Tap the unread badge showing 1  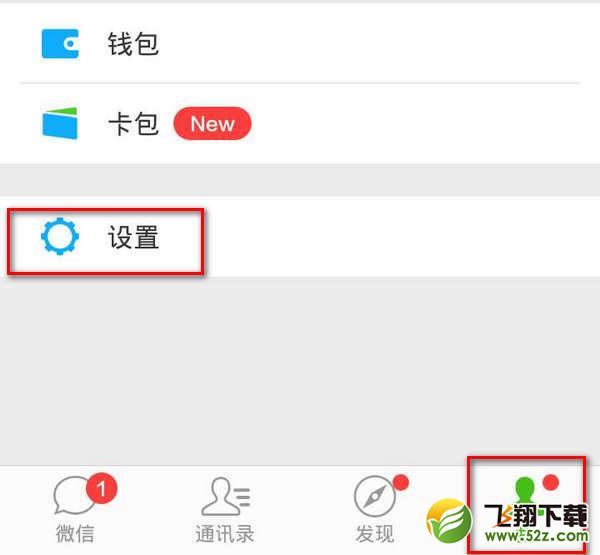tap(102, 488)
